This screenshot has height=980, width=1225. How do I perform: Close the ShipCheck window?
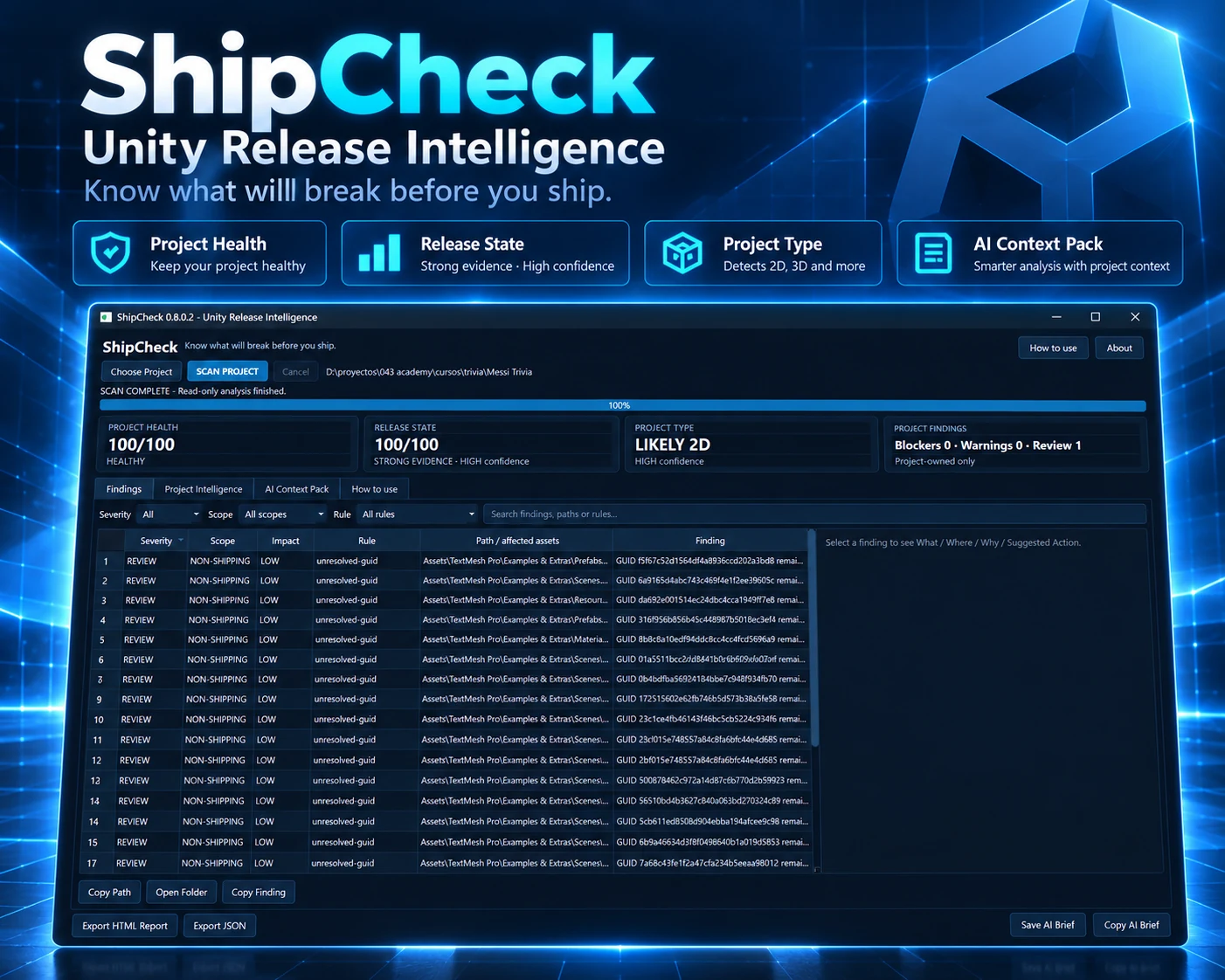(x=1135, y=317)
